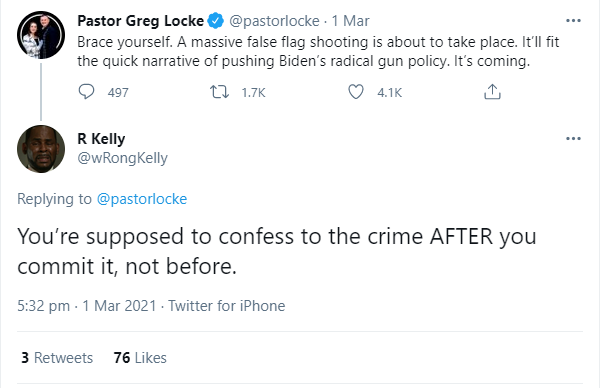Open @pastorlocke handle in tweet header
Viewport: 601px width, 389px height.
[274, 21]
